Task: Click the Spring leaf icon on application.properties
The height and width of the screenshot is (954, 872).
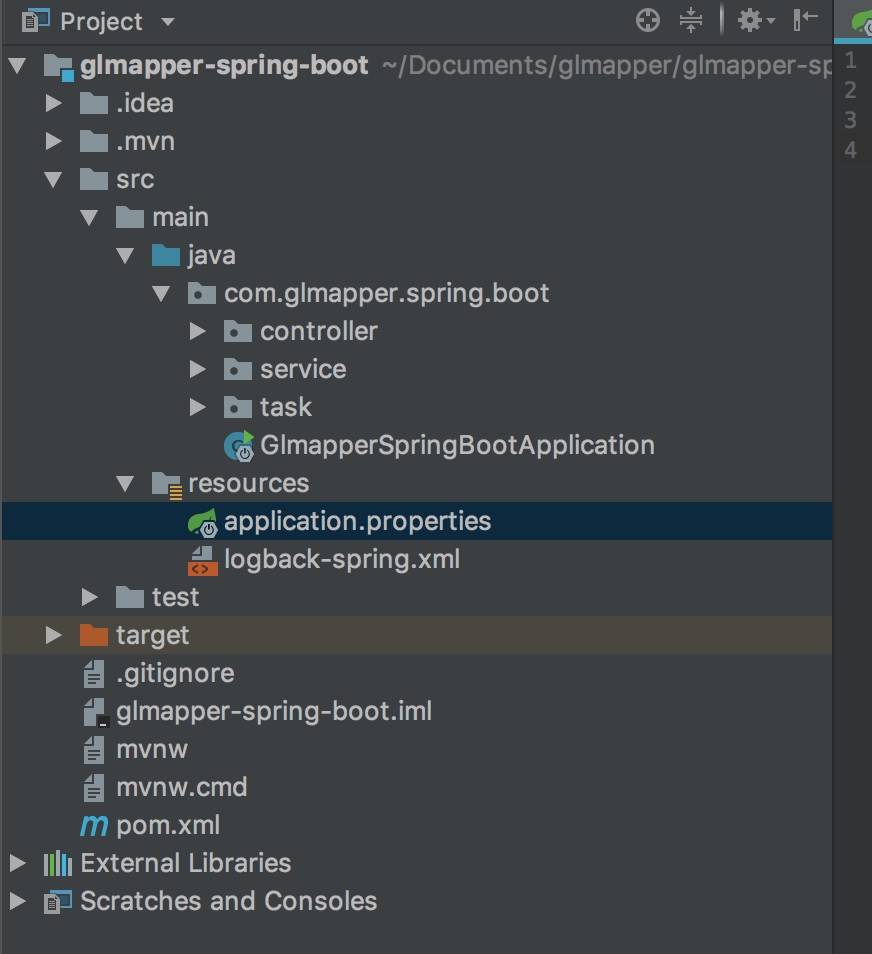Action: 202,521
